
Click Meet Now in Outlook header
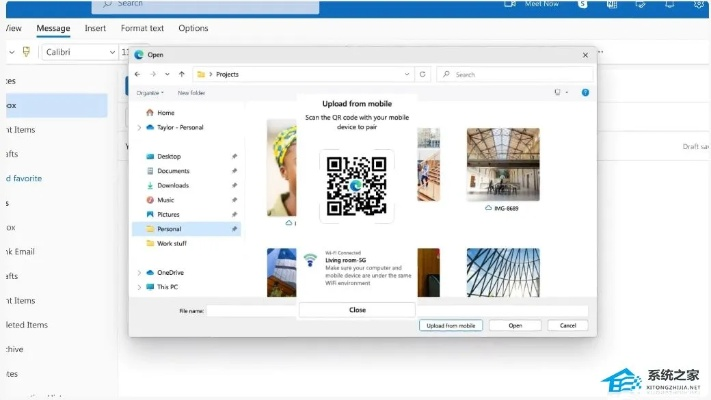541,4
